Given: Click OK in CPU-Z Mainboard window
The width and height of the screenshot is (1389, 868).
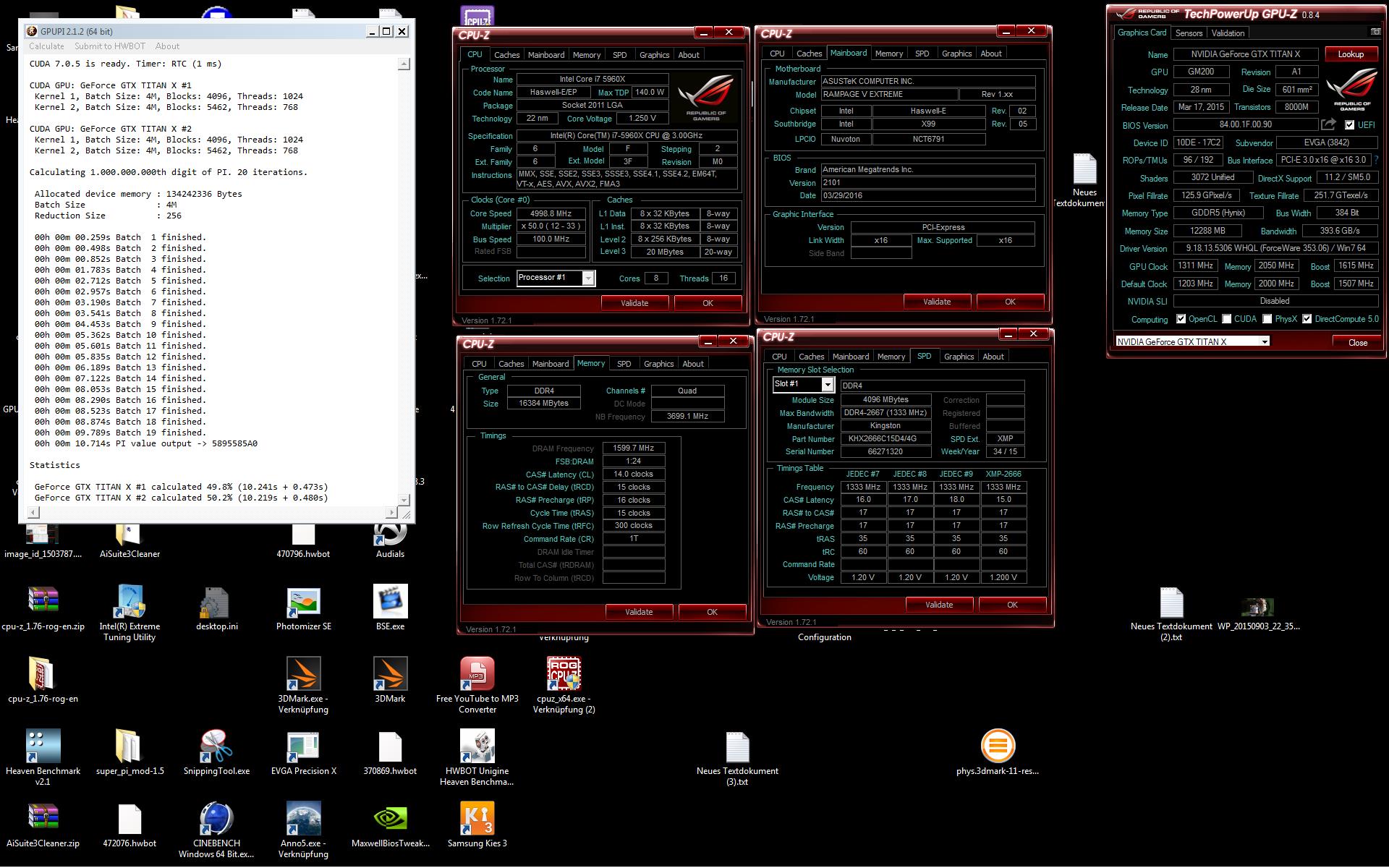Looking at the screenshot, I should coord(1010,302).
